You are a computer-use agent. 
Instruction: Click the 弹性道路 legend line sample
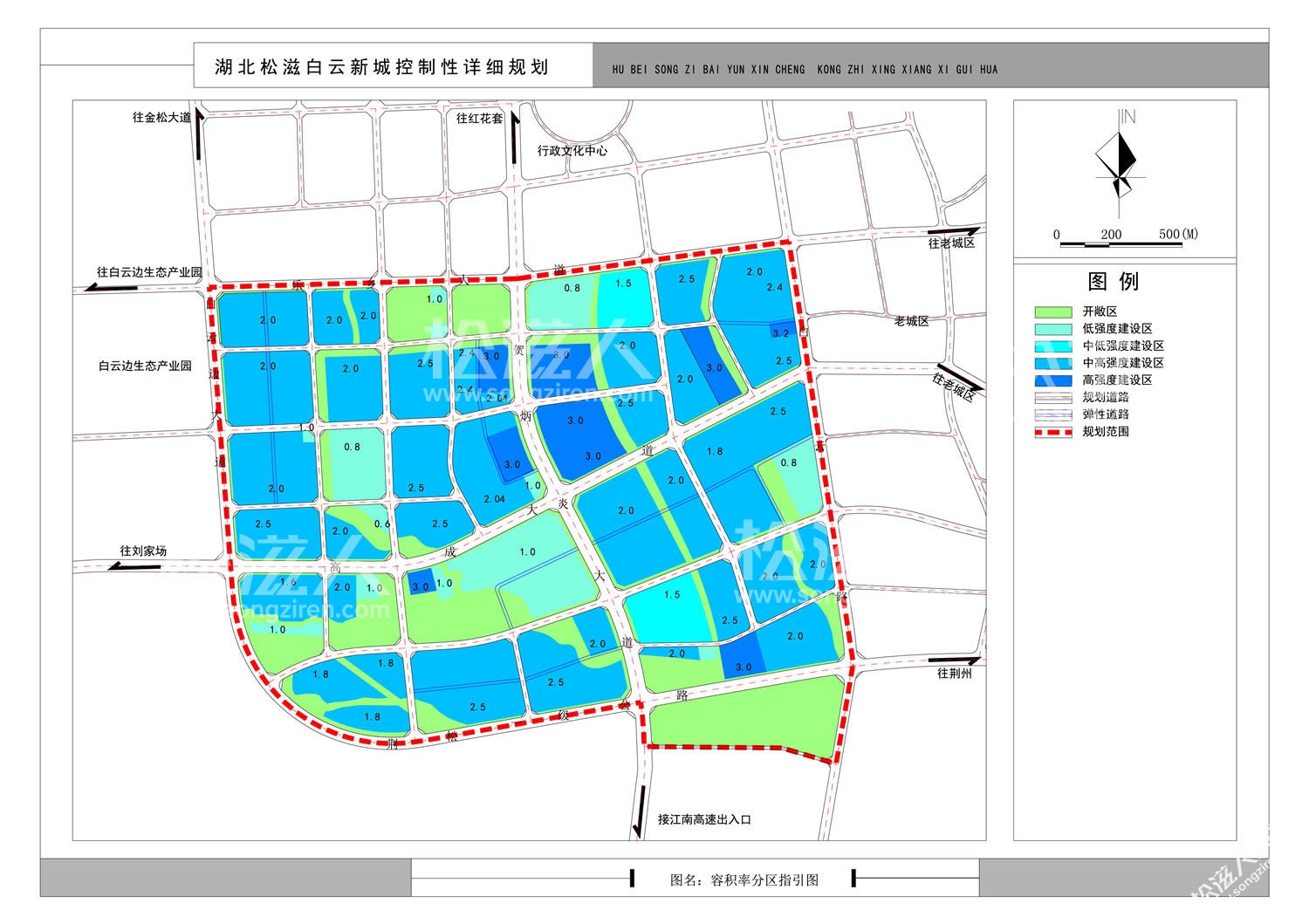(1052, 414)
